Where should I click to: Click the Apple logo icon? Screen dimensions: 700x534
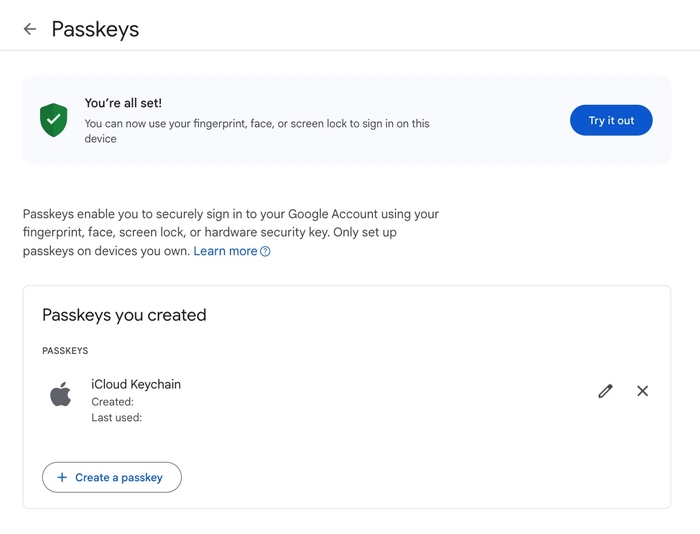pyautogui.click(x=61, y=394)
